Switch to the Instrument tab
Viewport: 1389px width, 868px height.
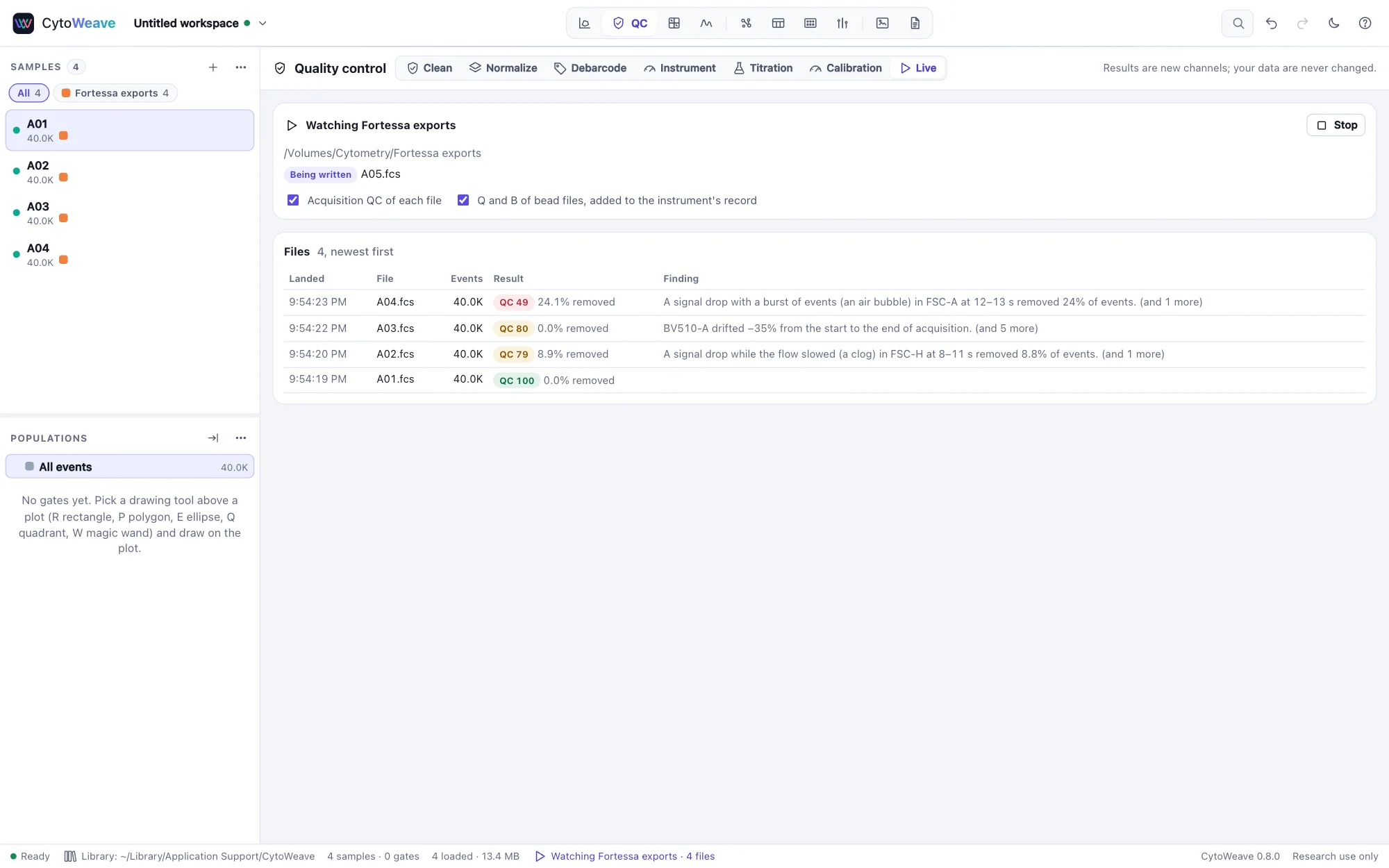[x=680, y=68]
